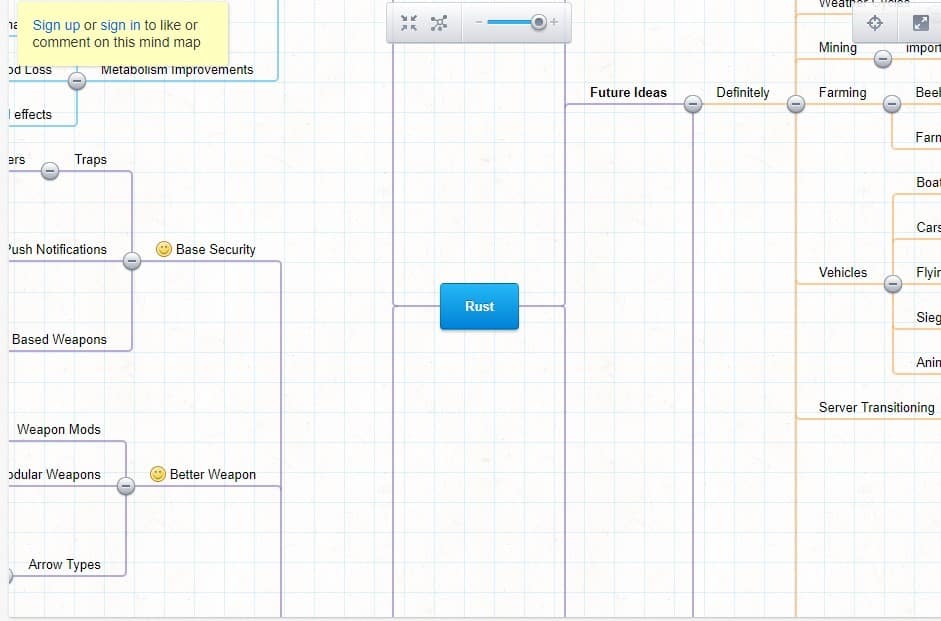Collapse the Future Ideas branch
The height and width of the screenshot is (621, 941).
pyautogui.click(x=692, y=103)
